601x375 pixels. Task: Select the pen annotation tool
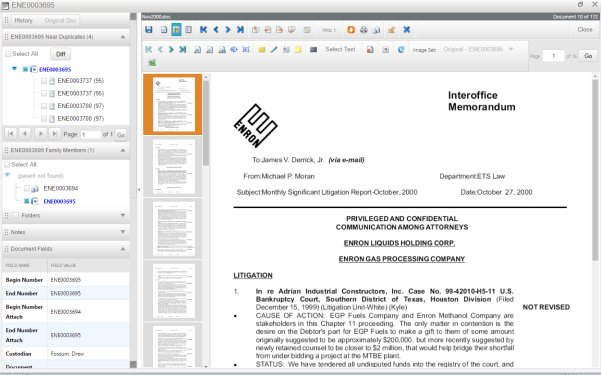274,49
